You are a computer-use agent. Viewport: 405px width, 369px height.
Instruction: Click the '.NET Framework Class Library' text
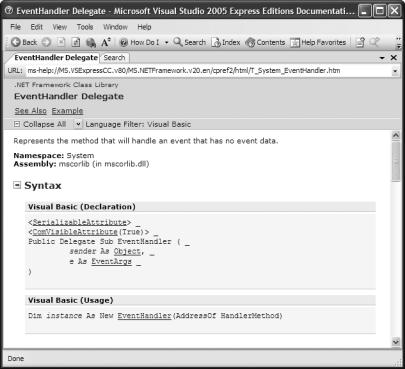click(x=66, y=85)
